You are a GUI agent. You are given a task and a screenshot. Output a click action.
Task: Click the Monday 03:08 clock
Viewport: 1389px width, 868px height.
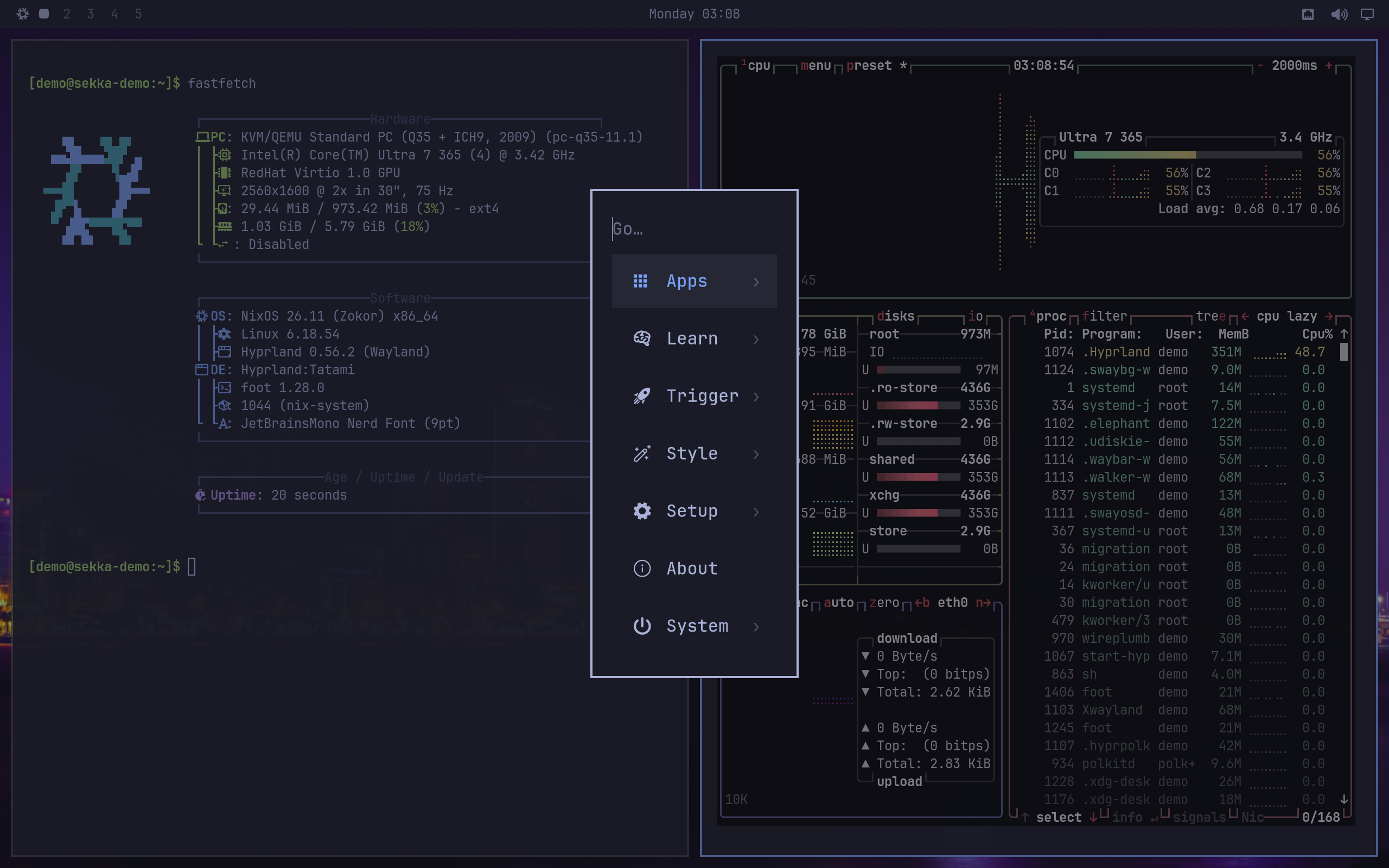(694, 14)
